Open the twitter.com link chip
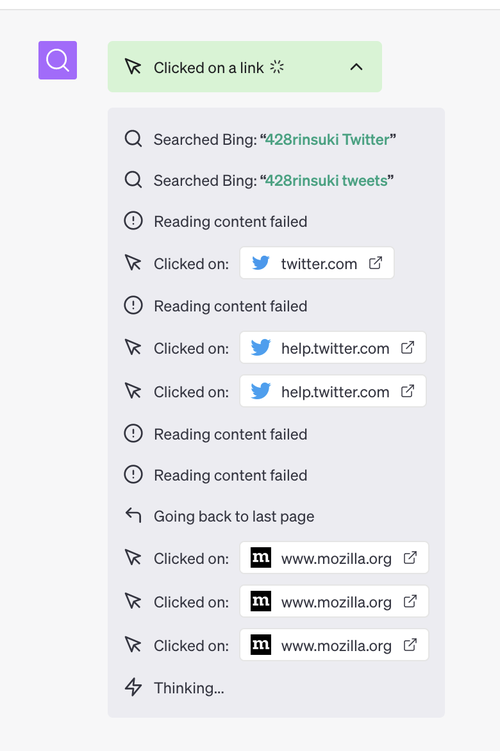Screen dimensions: 500x751 [x=317, y=263]
